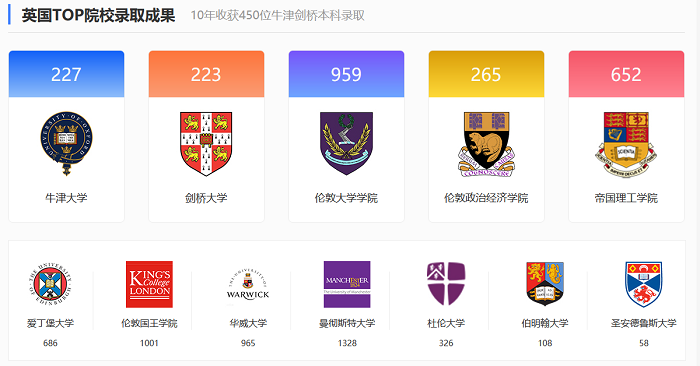Select the 伯明翰大学 label
Viewport: 700px width, 366px height.
(545, 323)
